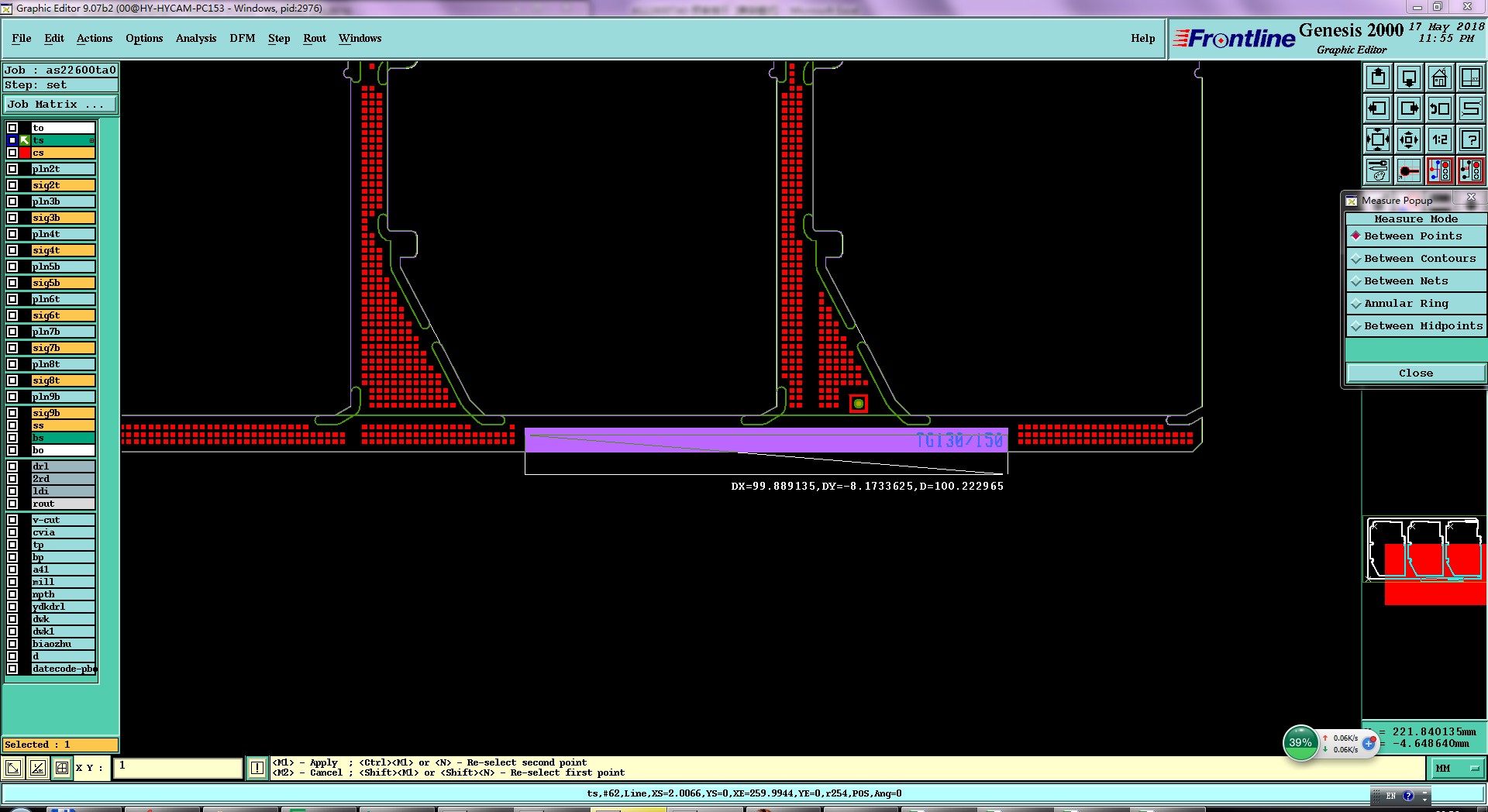Click the Job Matrix button

tap(60, 104)
